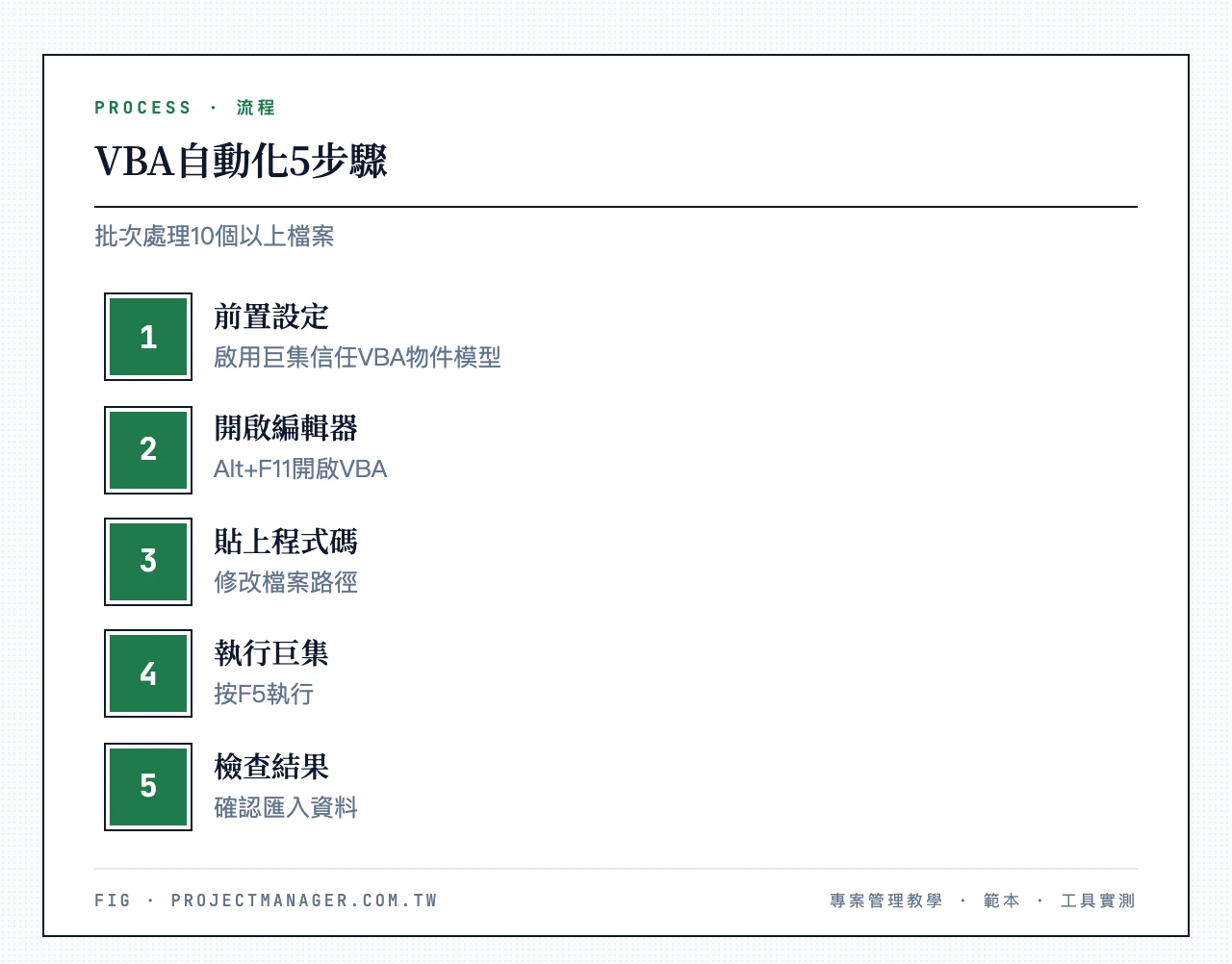Click the step heading 前置設定
Viewport: 1232px width, 964px height.
point(271,317)
